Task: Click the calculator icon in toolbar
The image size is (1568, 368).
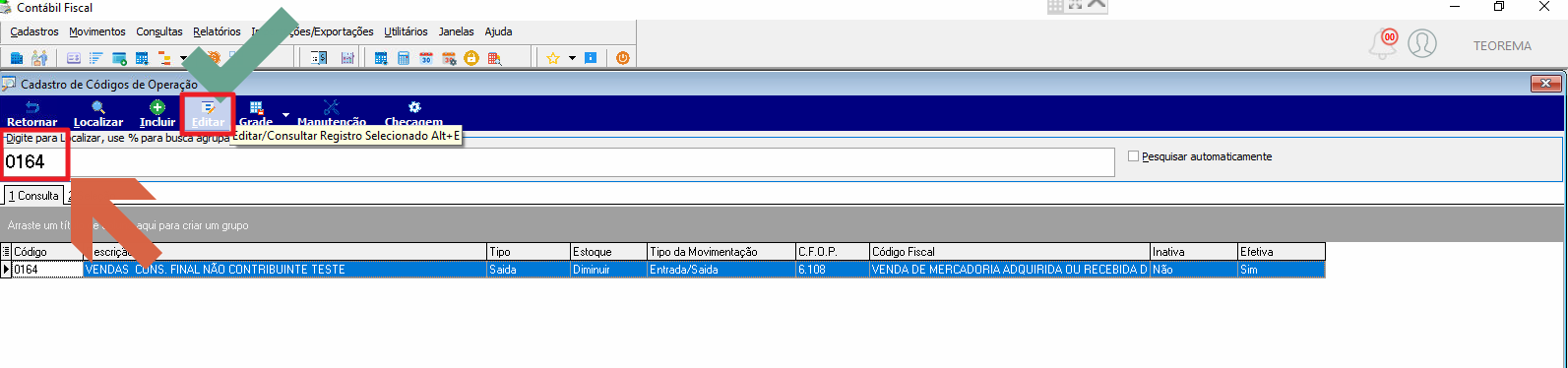Action: pos(403,58)
